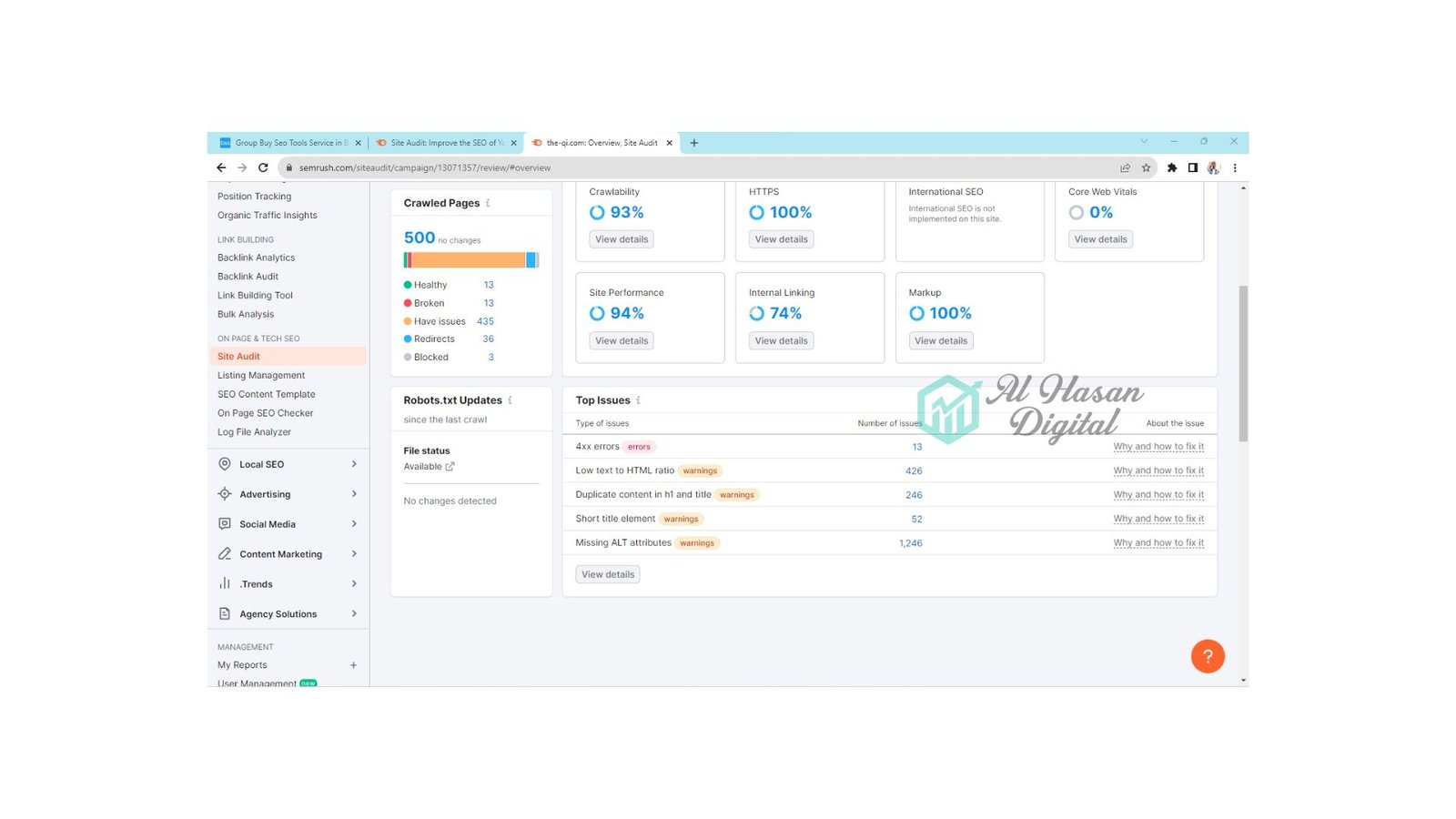Reload the page with refresh icon
The image size is (1456, 819).
click(263, 167)
